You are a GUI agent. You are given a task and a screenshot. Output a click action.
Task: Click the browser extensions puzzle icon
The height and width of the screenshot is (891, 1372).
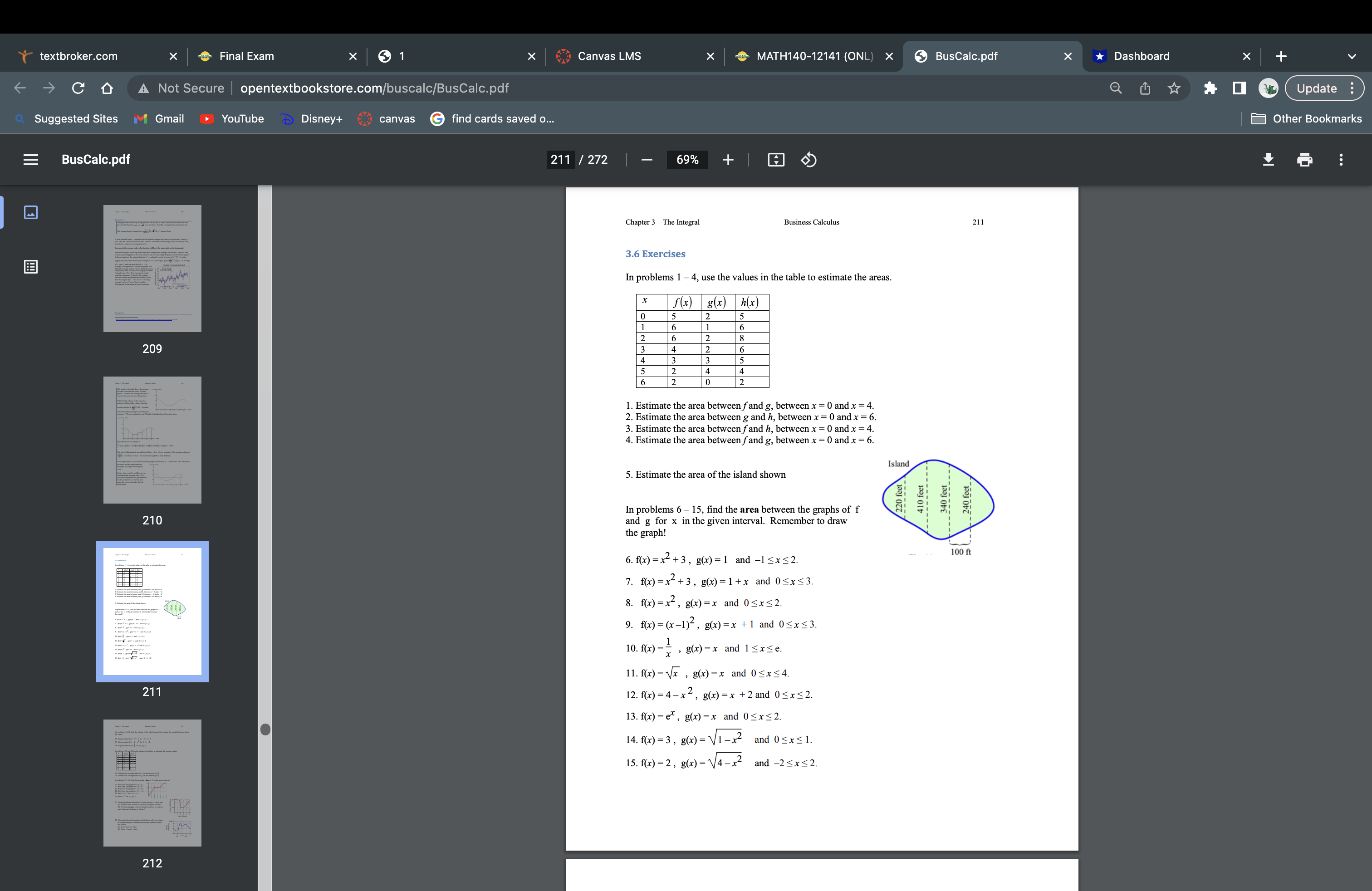tap(1210, 88)
